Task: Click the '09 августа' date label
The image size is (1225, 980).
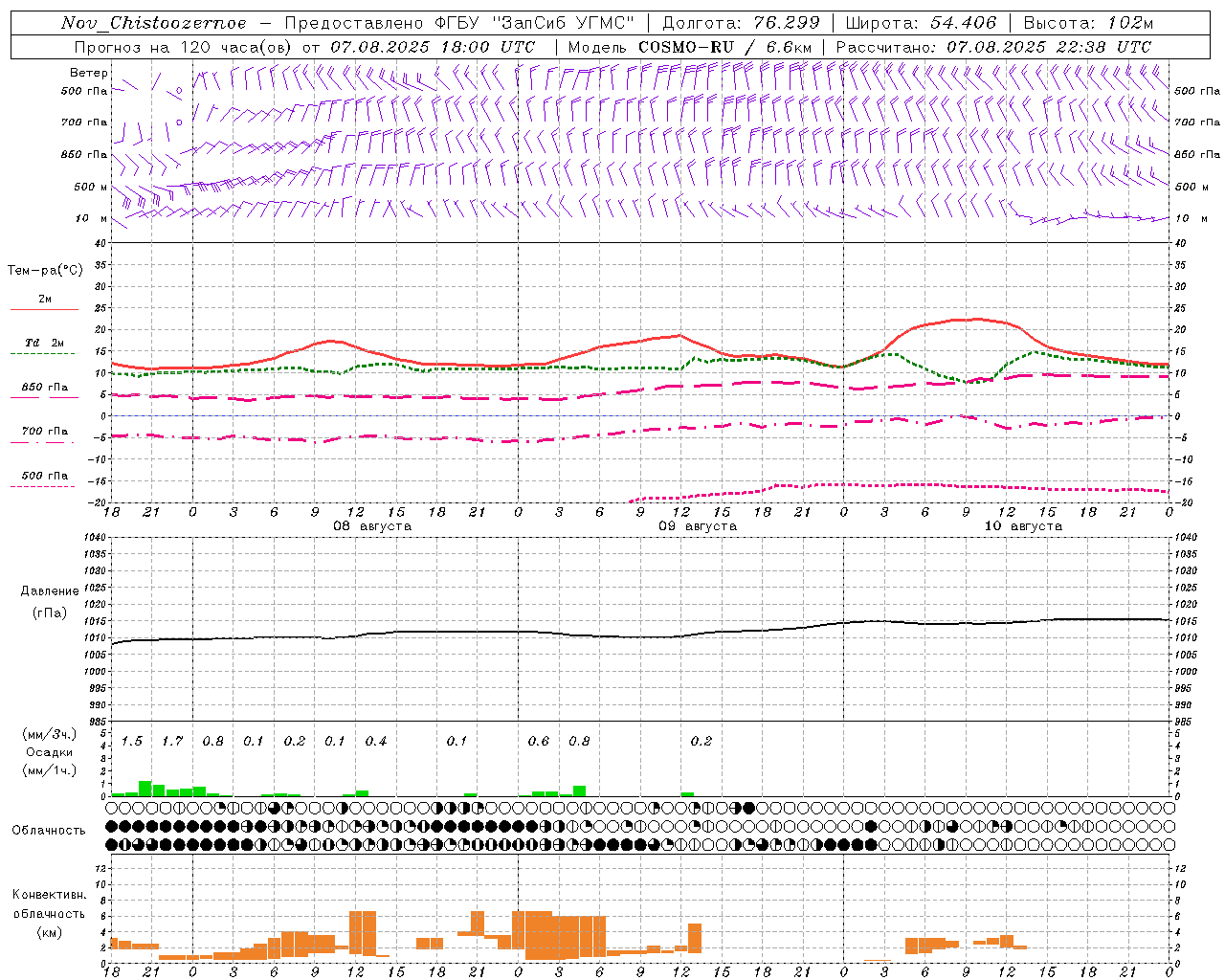Action: 698,526
